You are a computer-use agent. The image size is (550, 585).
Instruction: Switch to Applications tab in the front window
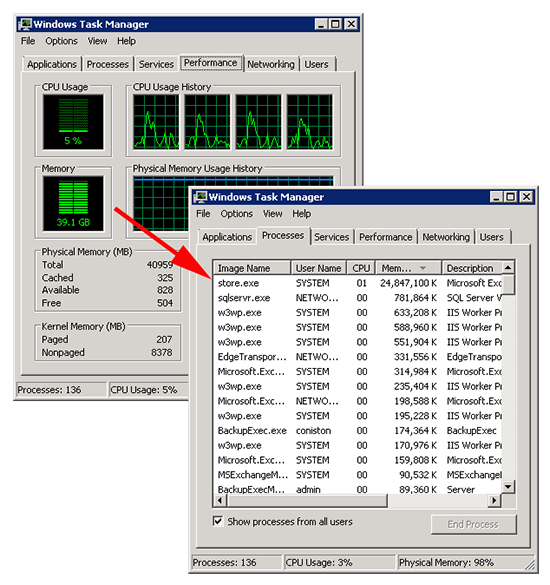227,237
